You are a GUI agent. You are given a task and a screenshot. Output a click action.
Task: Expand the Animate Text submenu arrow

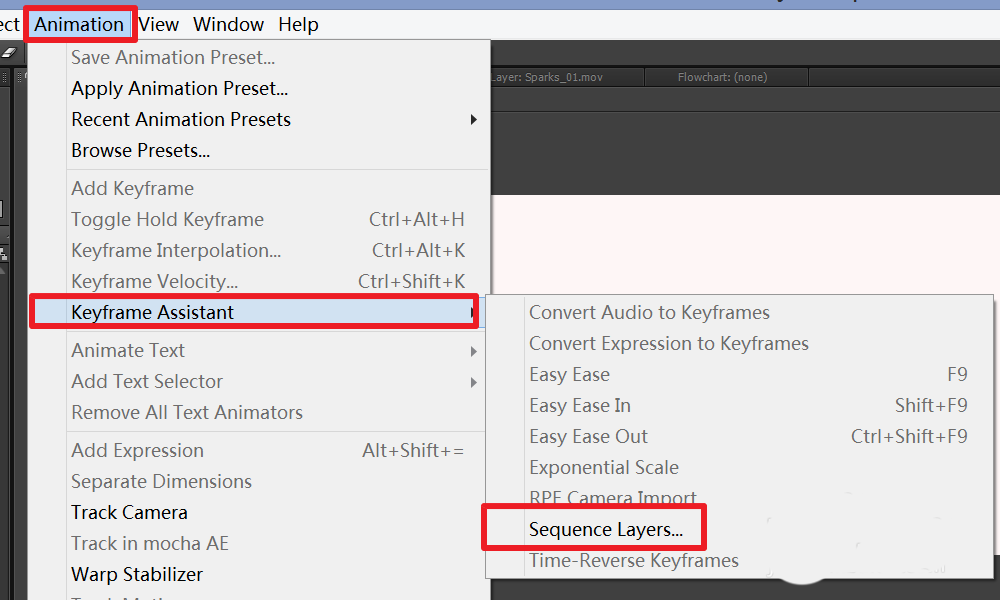pos(473,351)
